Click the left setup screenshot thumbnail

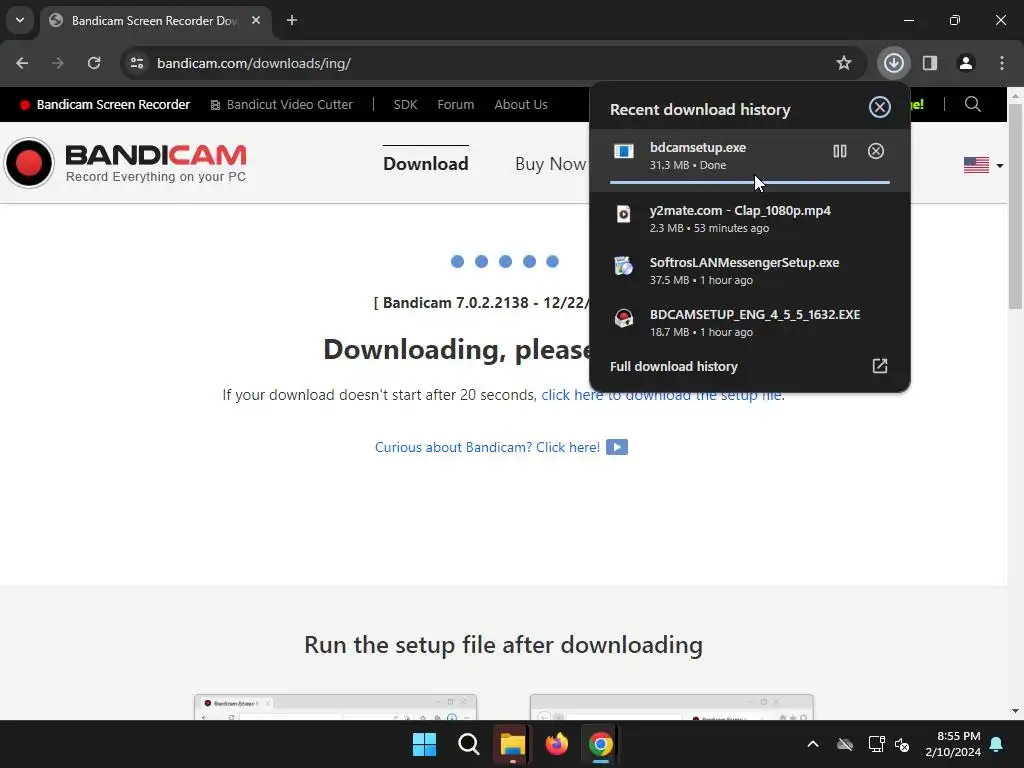point(335,707)
